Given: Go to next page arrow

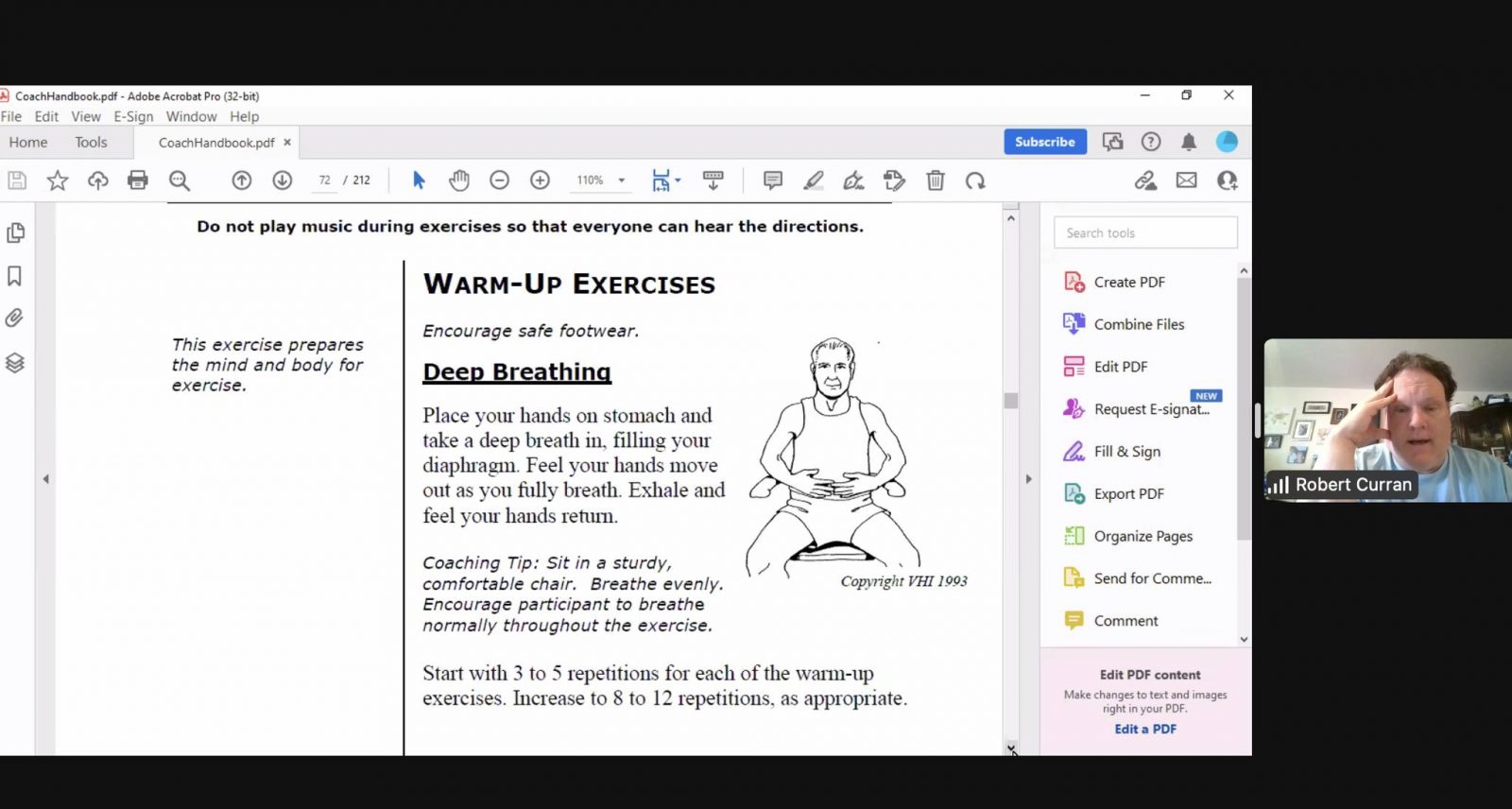Looking at the screenshot, I should [x=282, y=181].
